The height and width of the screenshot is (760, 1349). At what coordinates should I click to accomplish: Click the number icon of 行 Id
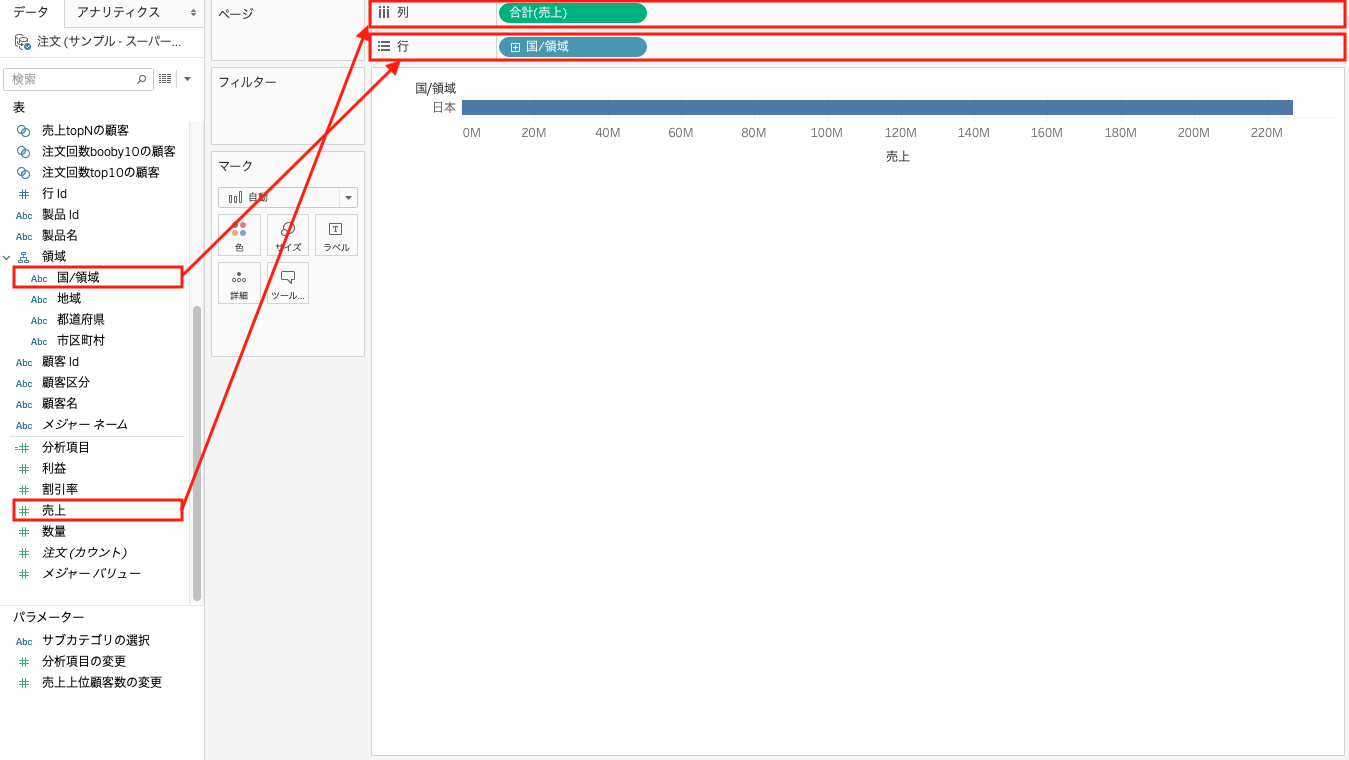[24, 194]
